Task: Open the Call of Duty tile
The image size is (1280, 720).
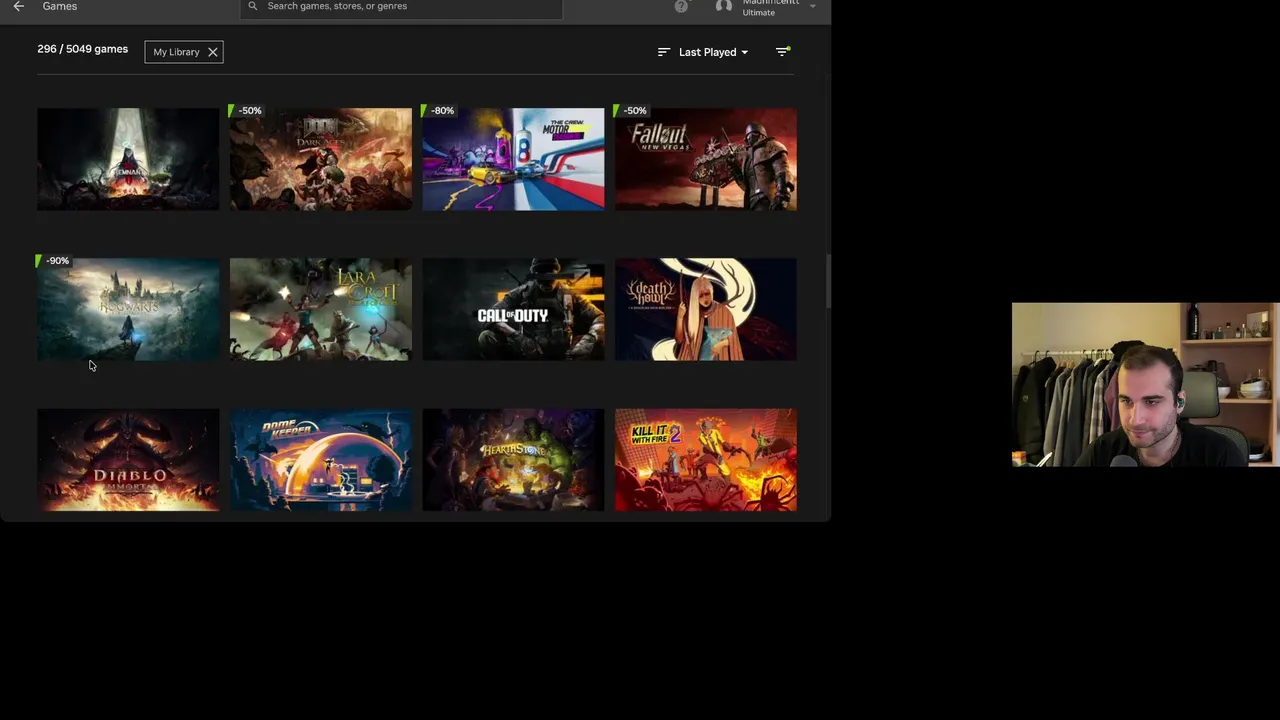Action: [x=513, y=309]
